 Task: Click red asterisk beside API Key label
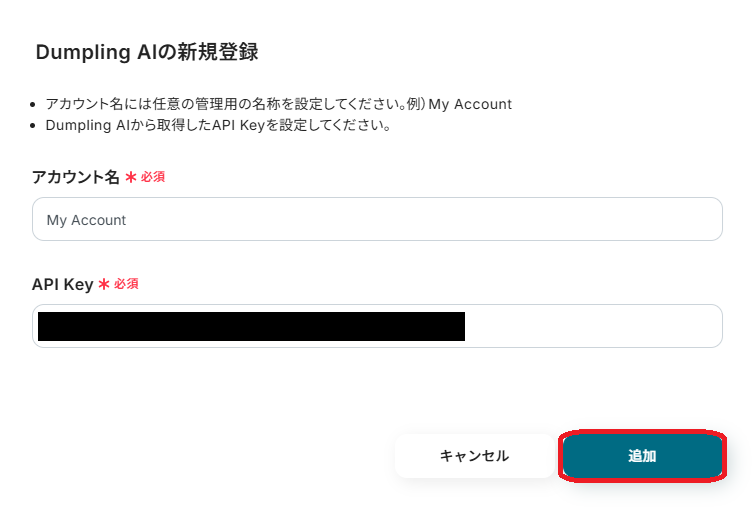103,284
